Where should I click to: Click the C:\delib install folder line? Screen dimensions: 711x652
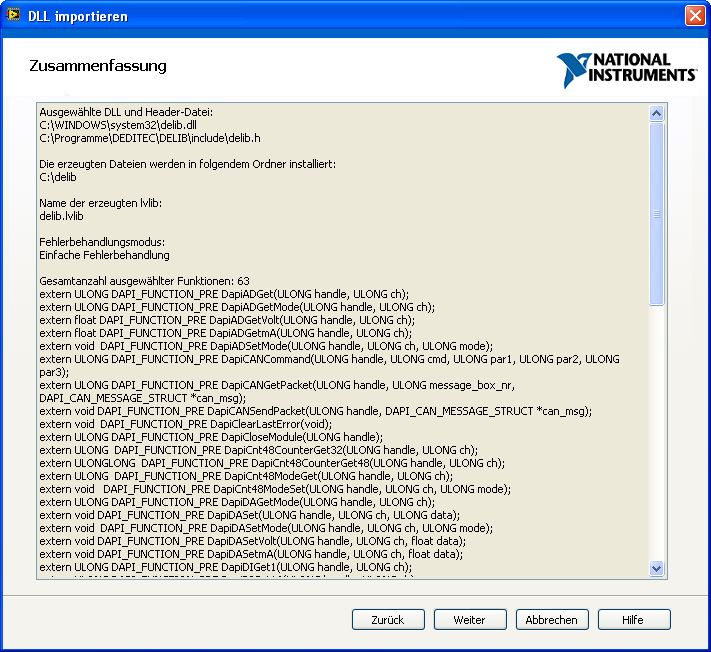(x=58, y=176)
